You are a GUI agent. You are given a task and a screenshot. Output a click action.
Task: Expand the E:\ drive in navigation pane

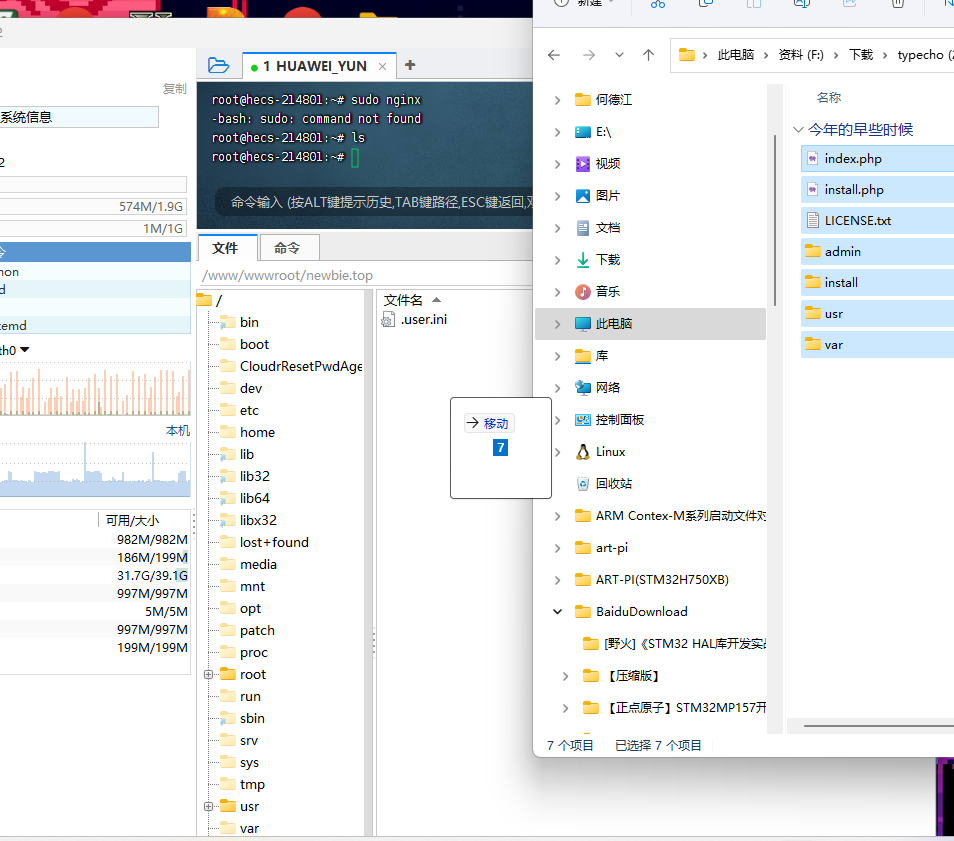click(x=557, y=132)
